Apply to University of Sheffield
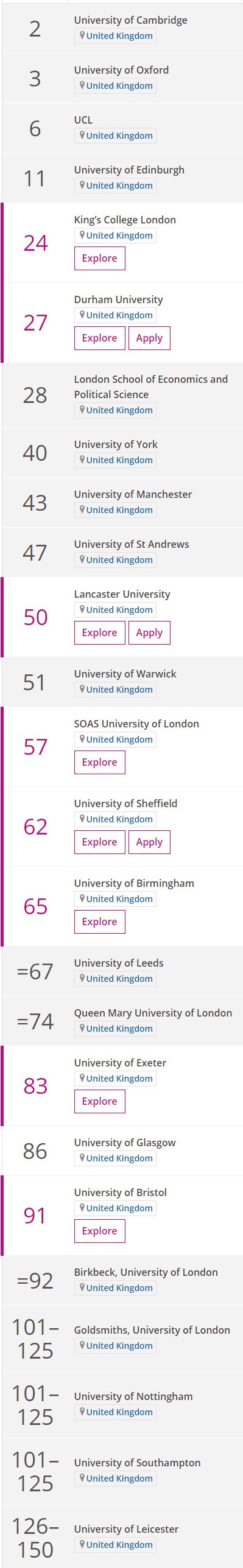The height and width of the screenshot is (1568, 243). [x=149, y=842]
